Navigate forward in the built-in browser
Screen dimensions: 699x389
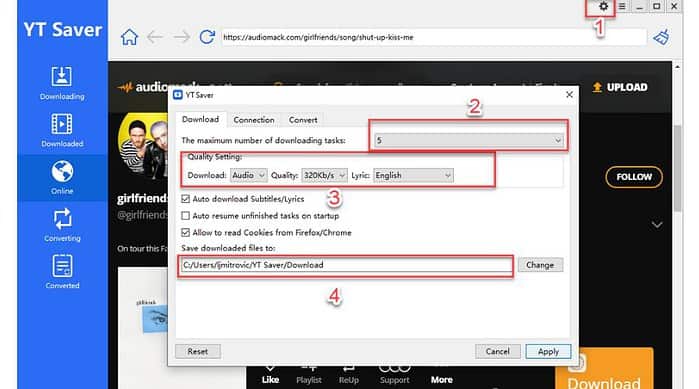click(x=181, y=37)
